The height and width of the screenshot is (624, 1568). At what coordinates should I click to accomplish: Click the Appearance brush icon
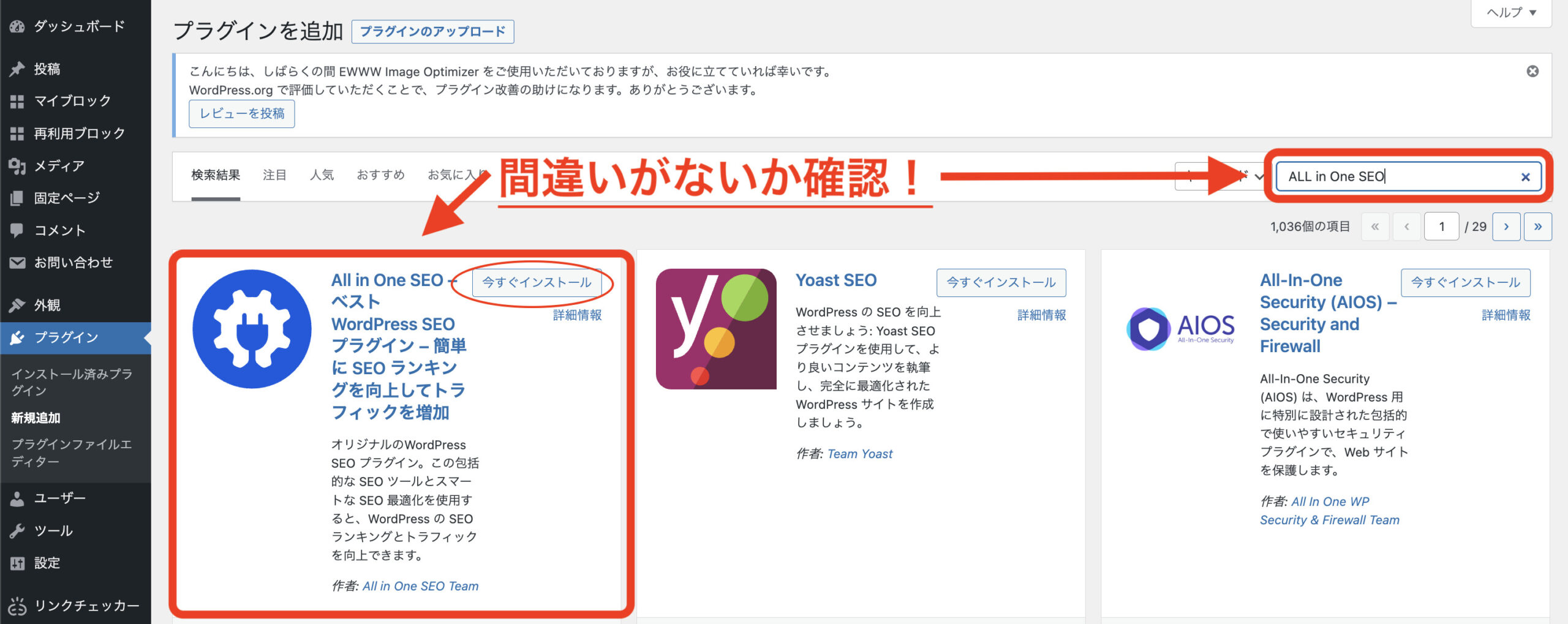point(17,305)
